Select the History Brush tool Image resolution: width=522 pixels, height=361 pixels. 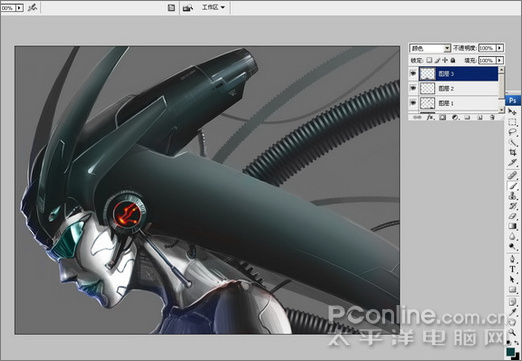coord(512,206)
